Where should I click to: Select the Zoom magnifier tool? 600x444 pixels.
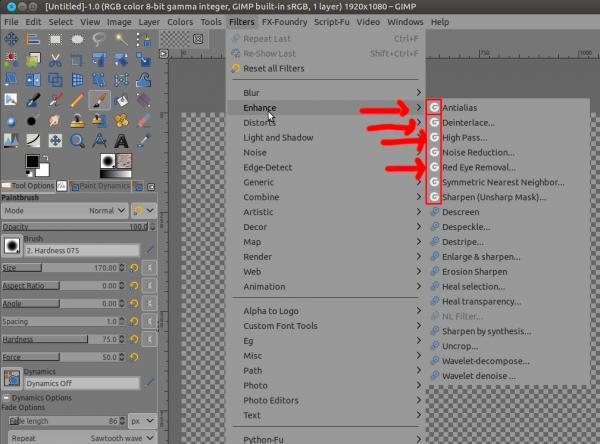[x=77, y=141]
